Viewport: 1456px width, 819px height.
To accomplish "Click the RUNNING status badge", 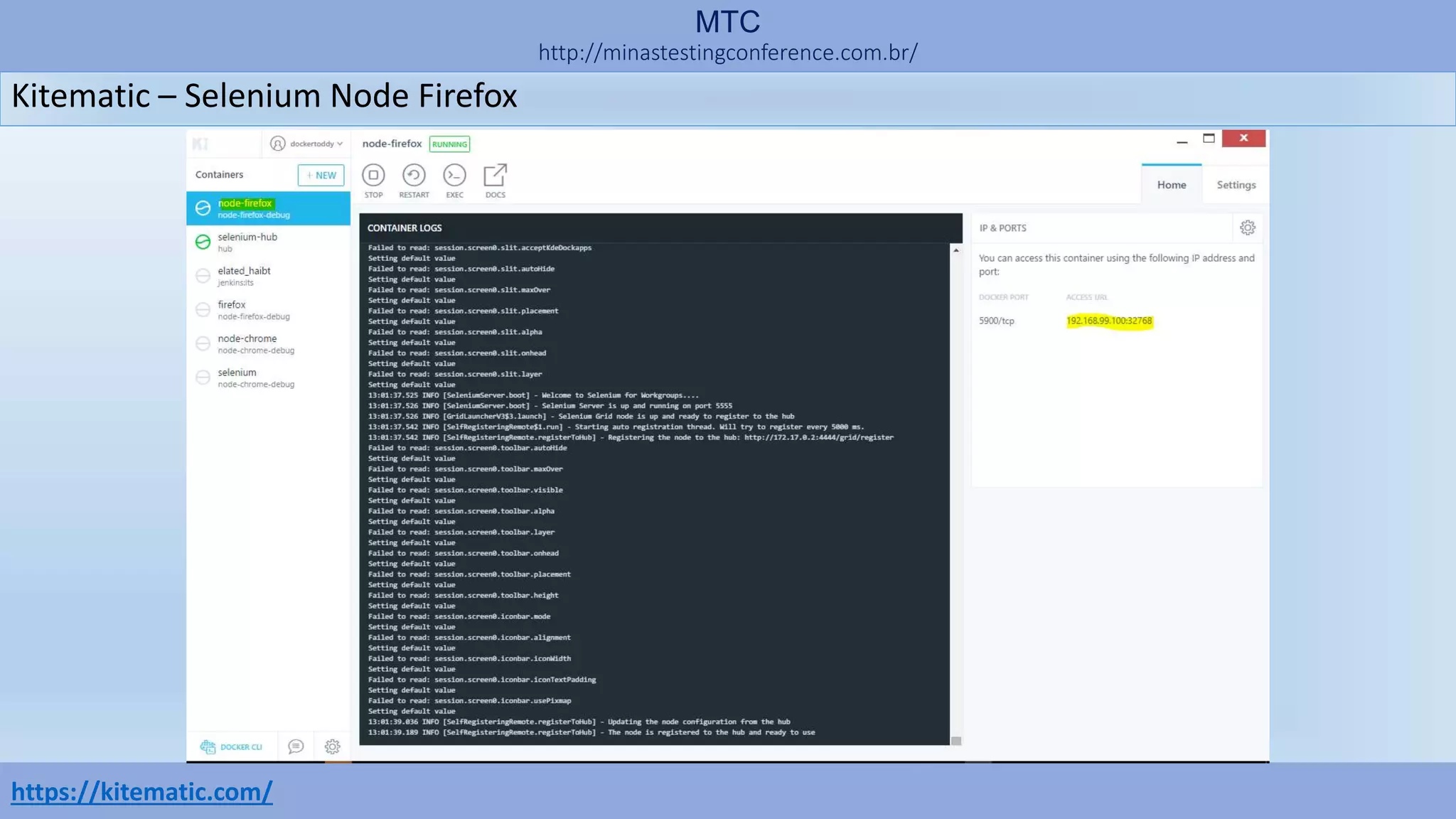I will pos(449,144).
